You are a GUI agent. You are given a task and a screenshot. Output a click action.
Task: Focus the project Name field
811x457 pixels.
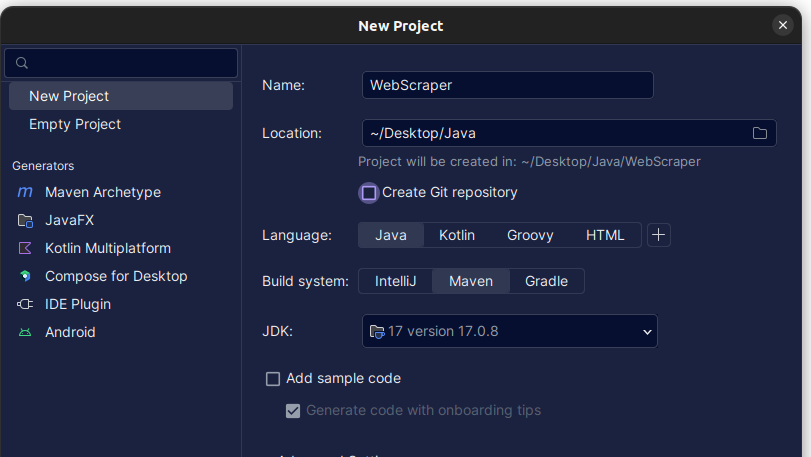click(507, 85)
